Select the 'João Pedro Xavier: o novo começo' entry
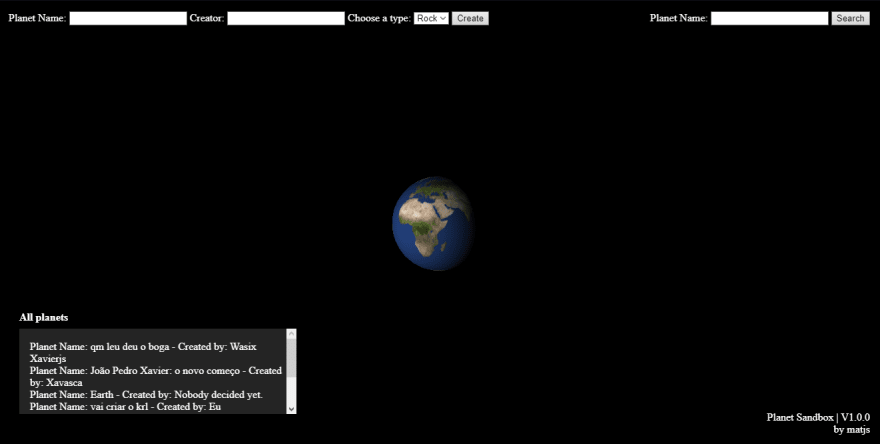 click(155, 377)
